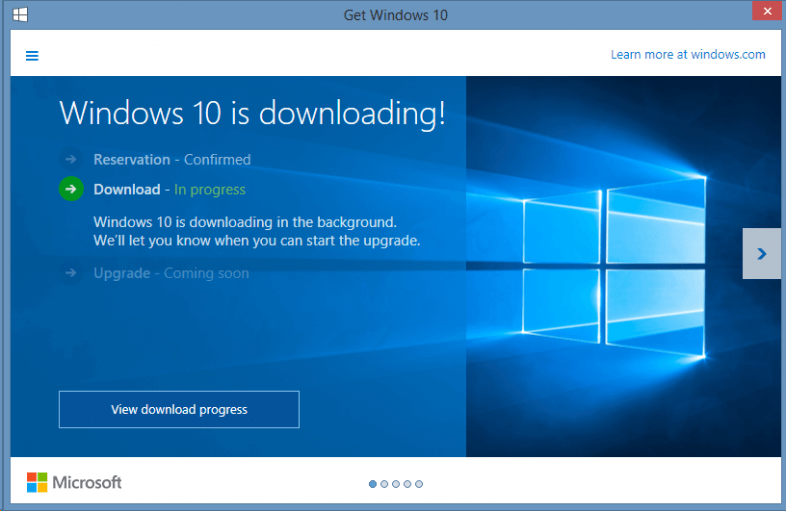Select the second page indicator dot
The height and width of the screenshot is (511, 786).
pyautogui.click(x=384, y=484)
